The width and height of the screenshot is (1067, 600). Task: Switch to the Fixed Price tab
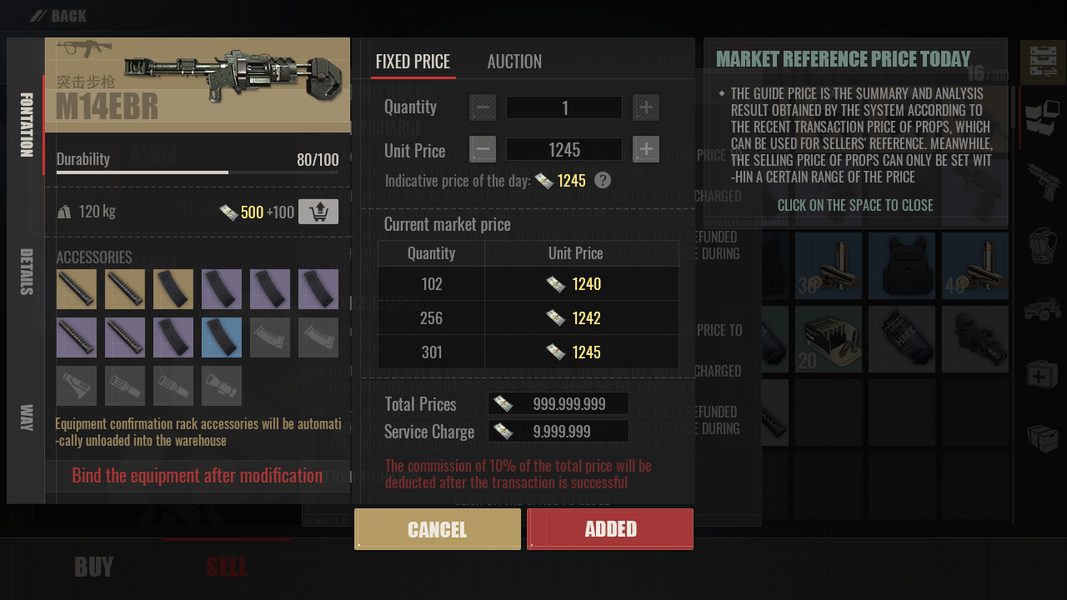tap(412, 61)
